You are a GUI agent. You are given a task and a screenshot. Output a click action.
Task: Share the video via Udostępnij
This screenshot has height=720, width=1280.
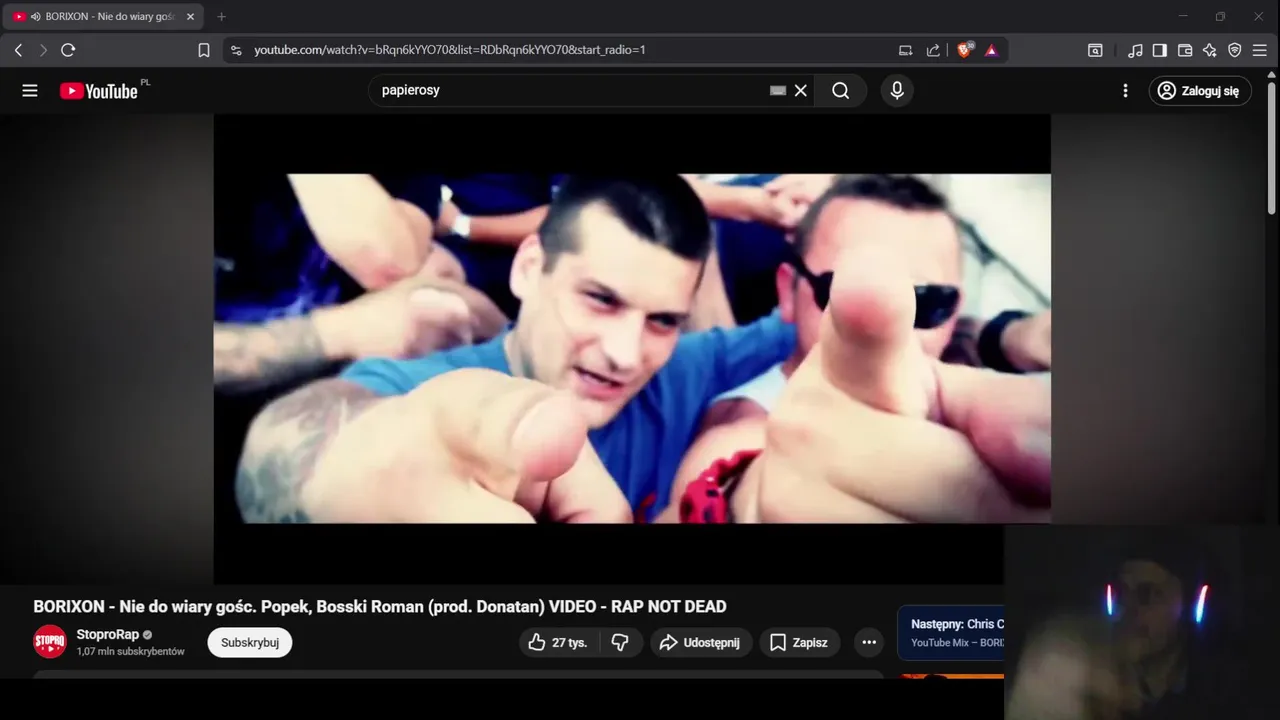[x=699, y=642]
